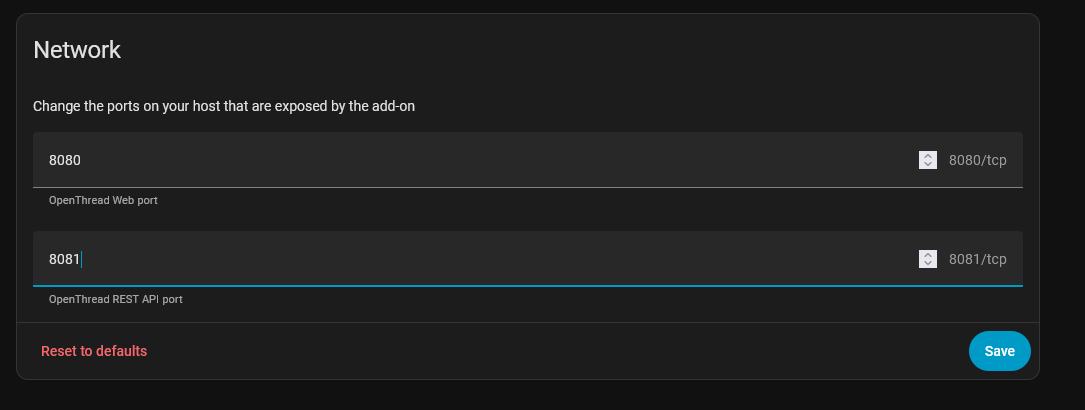Click the up arrow on Web port stepper
The height and width of the screenshot is (410, 1085).
[928, 155]
